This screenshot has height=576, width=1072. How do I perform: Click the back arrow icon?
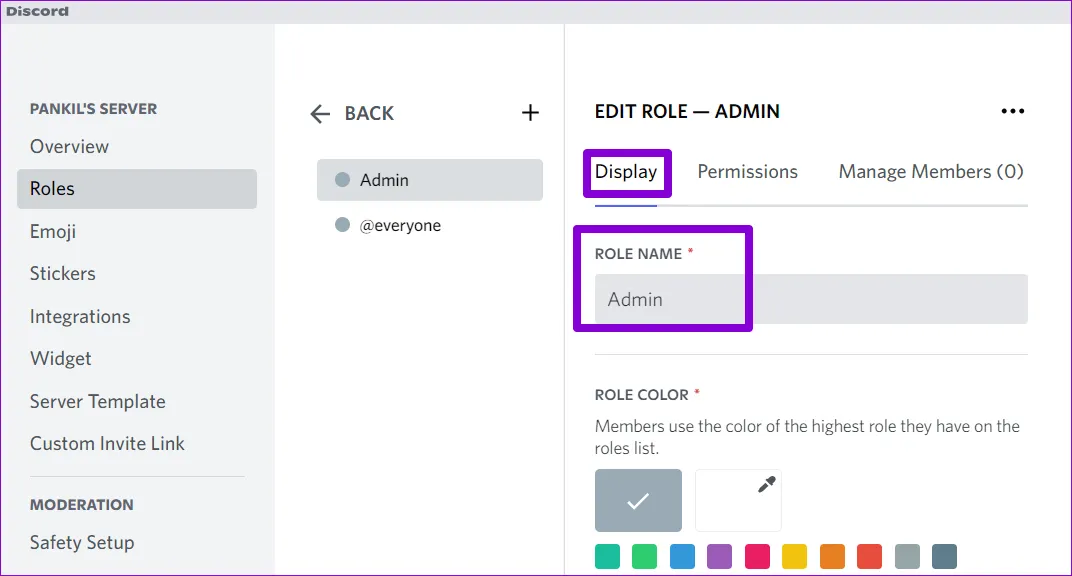(320, 114)
